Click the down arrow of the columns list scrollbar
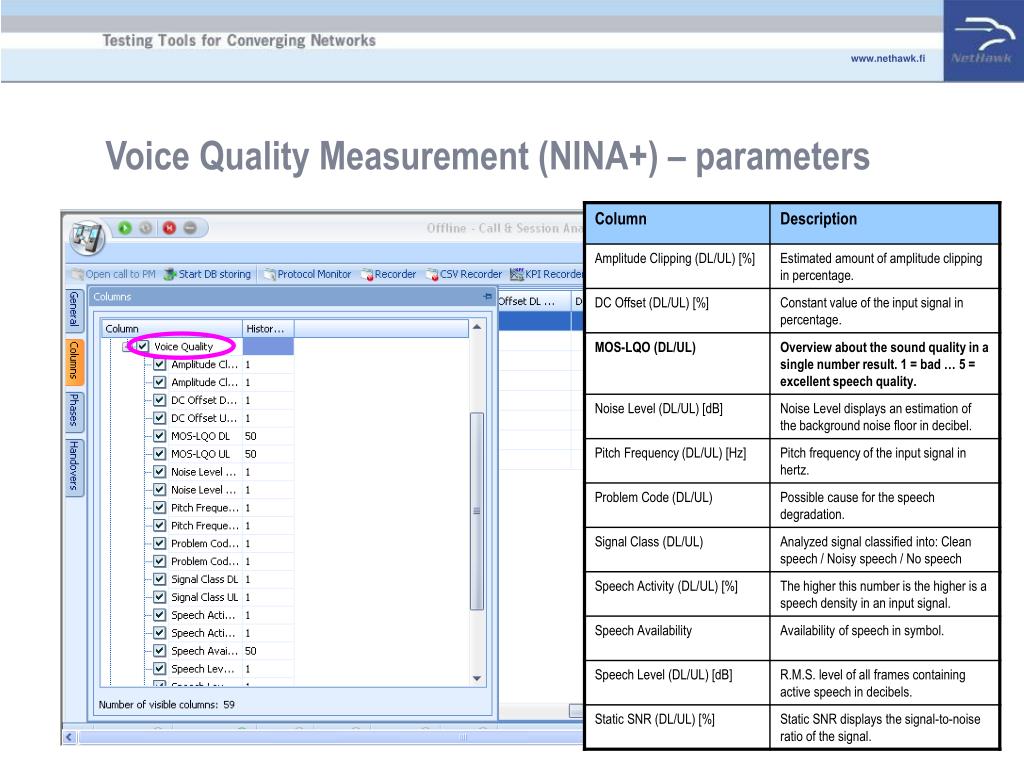This screenshot has width=1024, height=768. [477, 679]
